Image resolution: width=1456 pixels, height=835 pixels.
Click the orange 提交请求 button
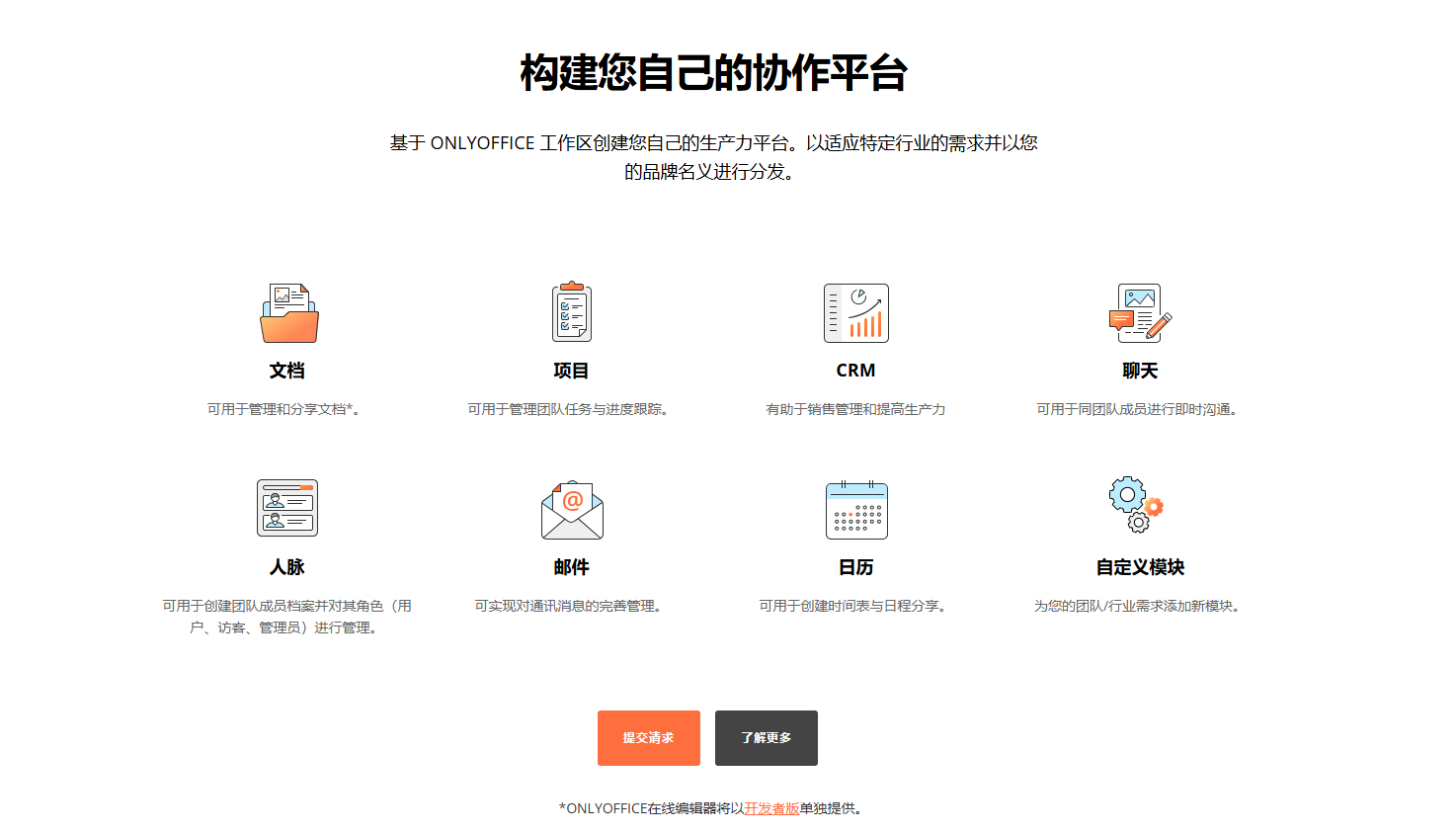(649, 738)
